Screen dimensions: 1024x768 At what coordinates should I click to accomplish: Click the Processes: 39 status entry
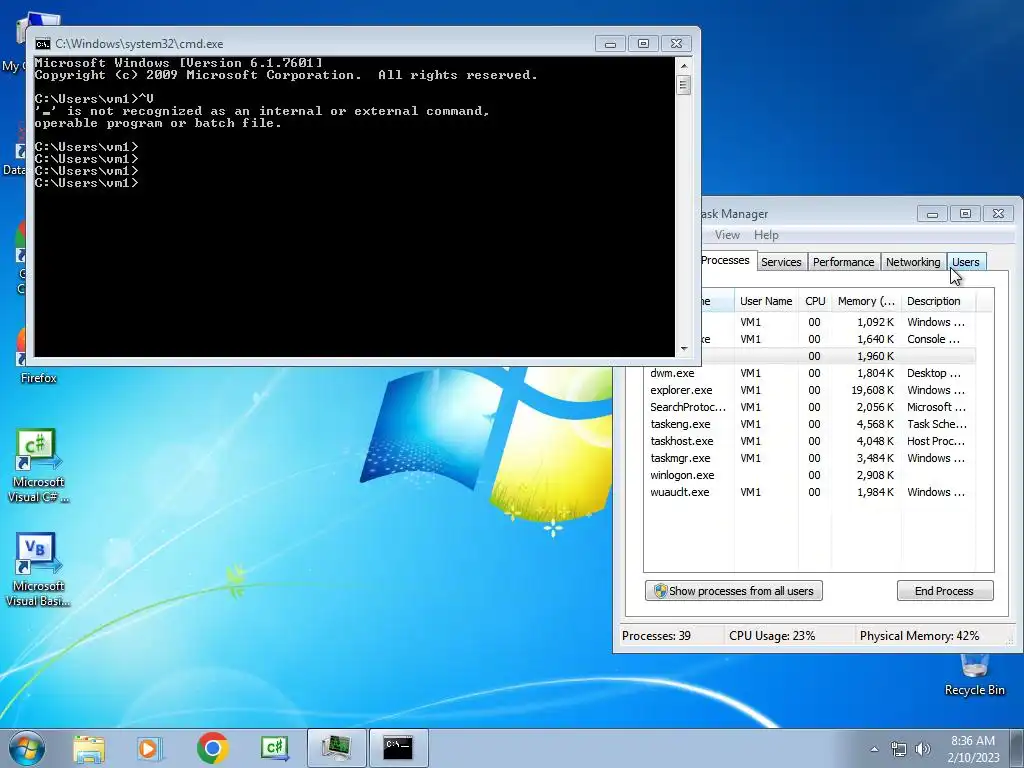click(x=656, y=635)
